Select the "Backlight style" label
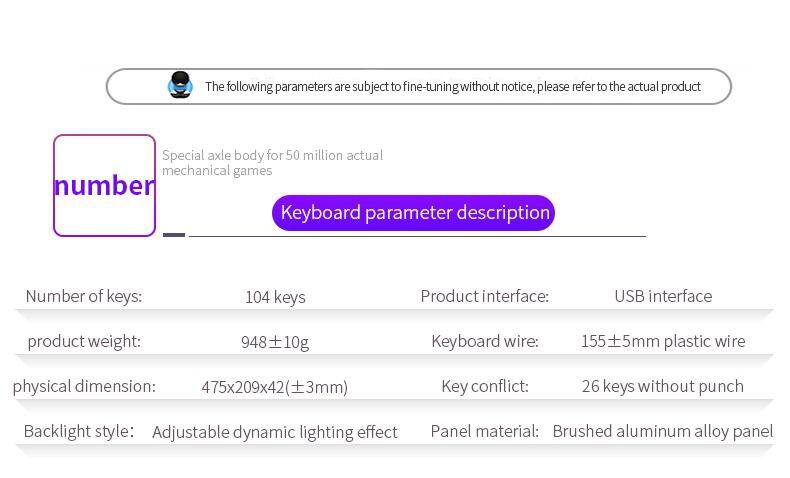790x478 pixels. (78, 431)
